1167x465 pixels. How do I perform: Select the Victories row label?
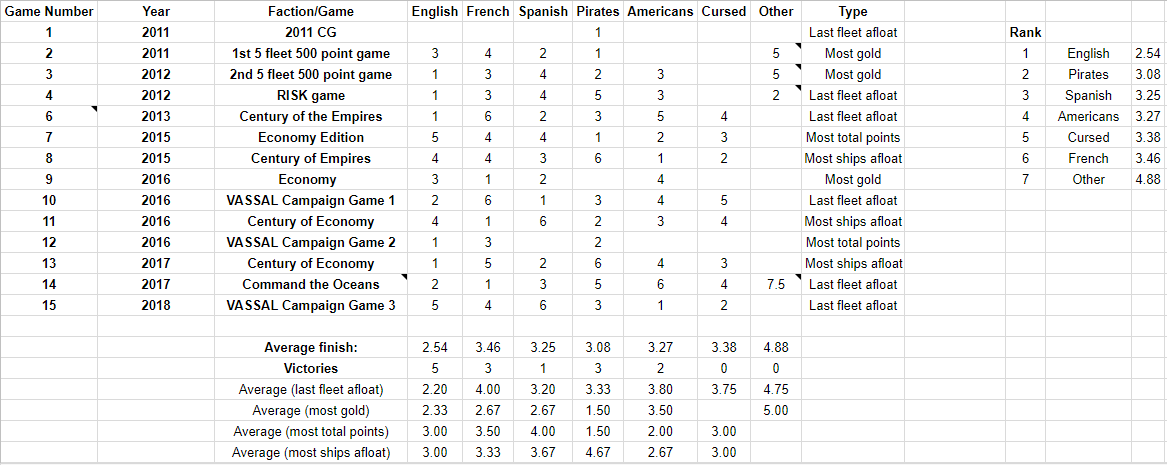click(311, 368)
